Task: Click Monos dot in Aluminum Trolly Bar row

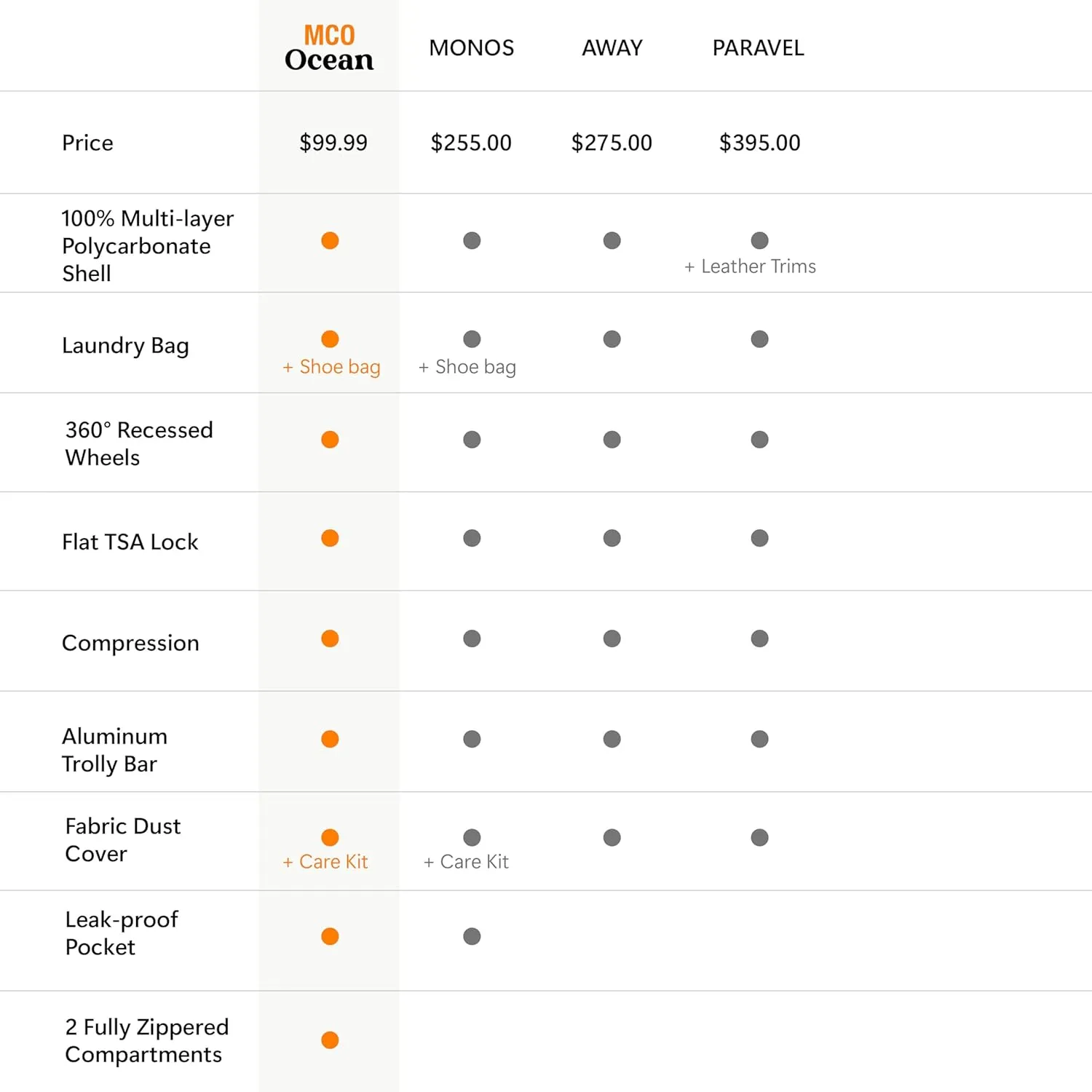Action: pyautogui.click(x=472, y=739)
